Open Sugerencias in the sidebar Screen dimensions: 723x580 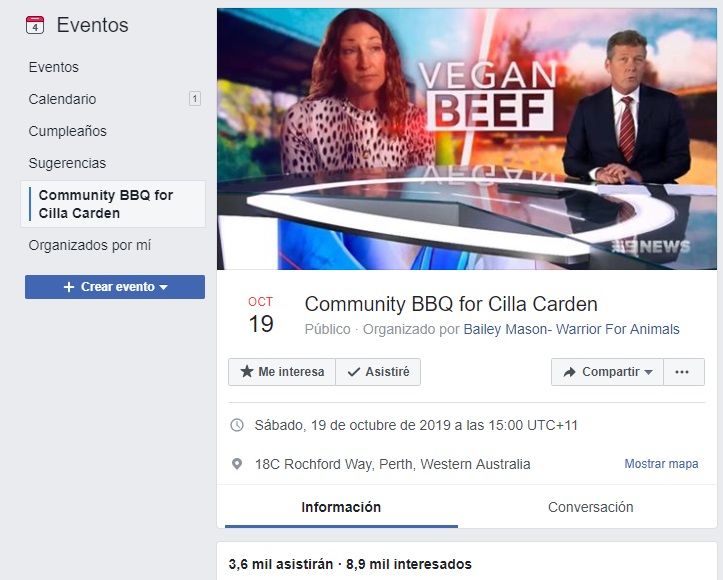point(67,163)
